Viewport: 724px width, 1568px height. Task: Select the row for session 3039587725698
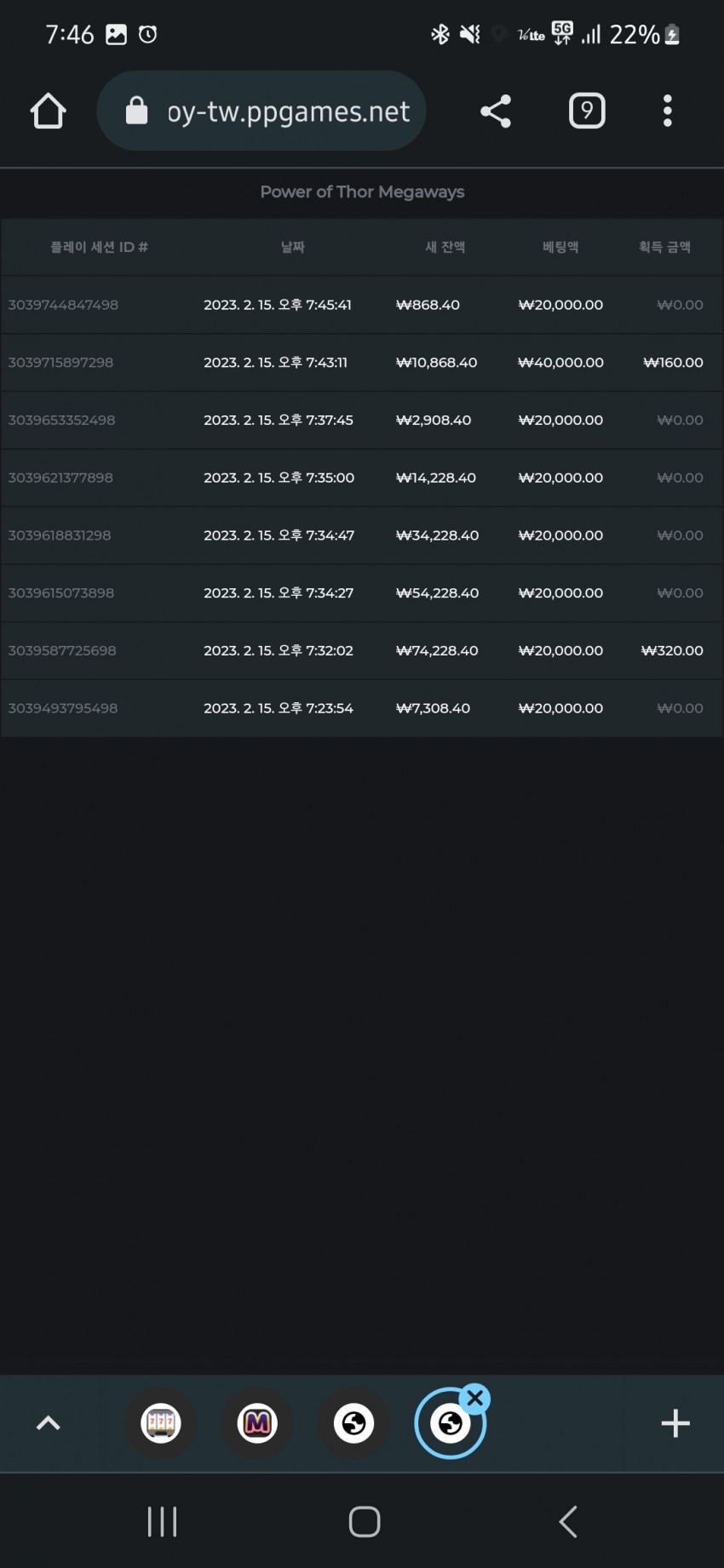362,650
